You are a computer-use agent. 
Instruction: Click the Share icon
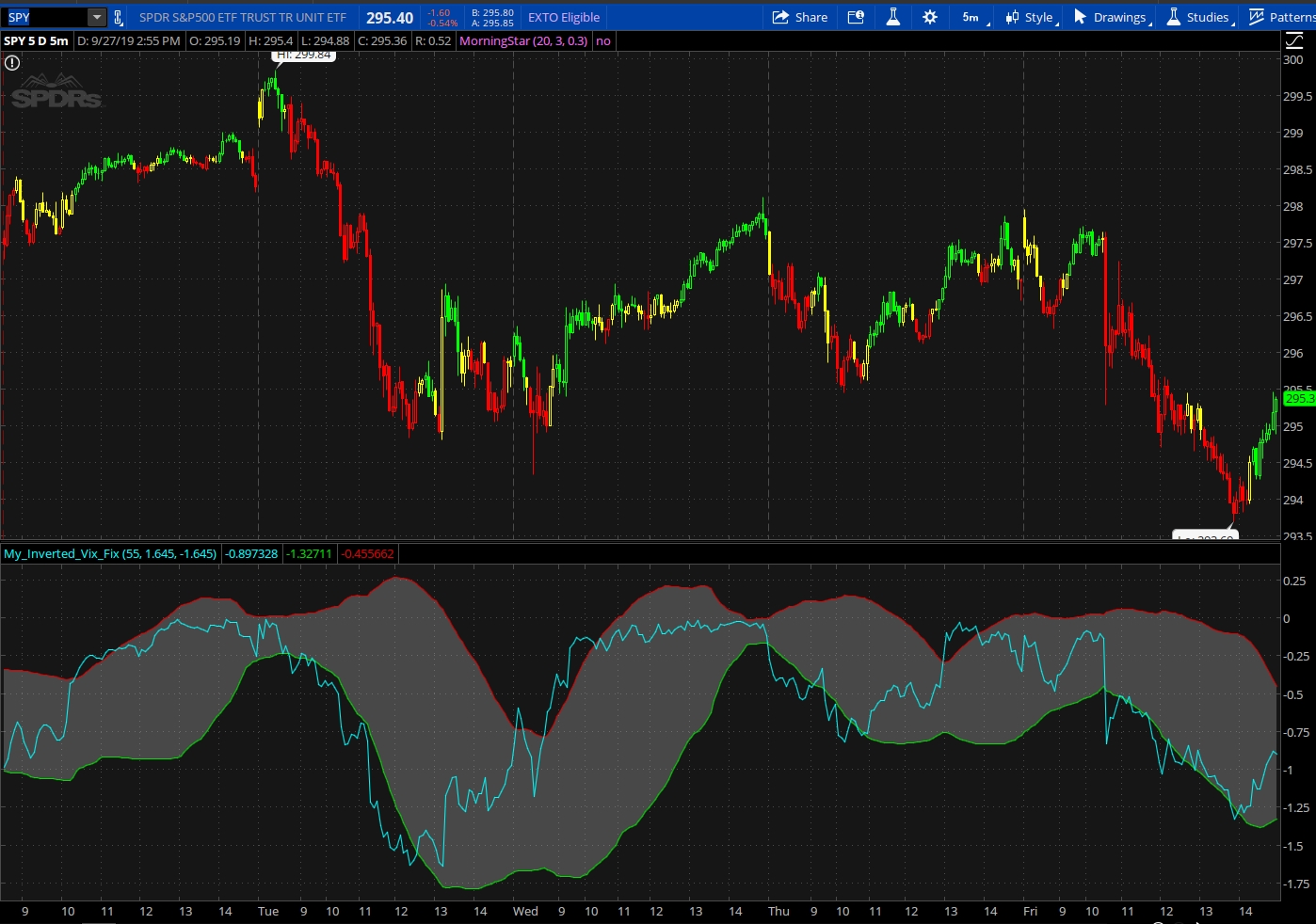click(799, 17)
